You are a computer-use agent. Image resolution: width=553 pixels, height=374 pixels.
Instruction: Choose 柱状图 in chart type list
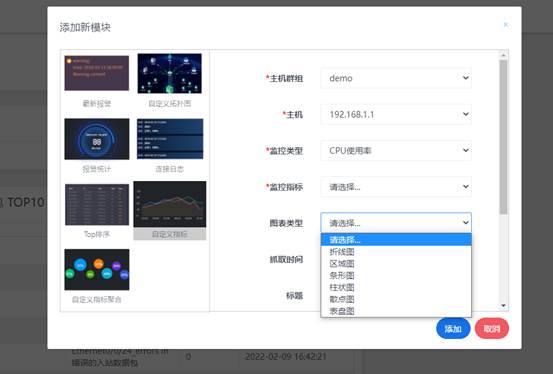[396, 287]
